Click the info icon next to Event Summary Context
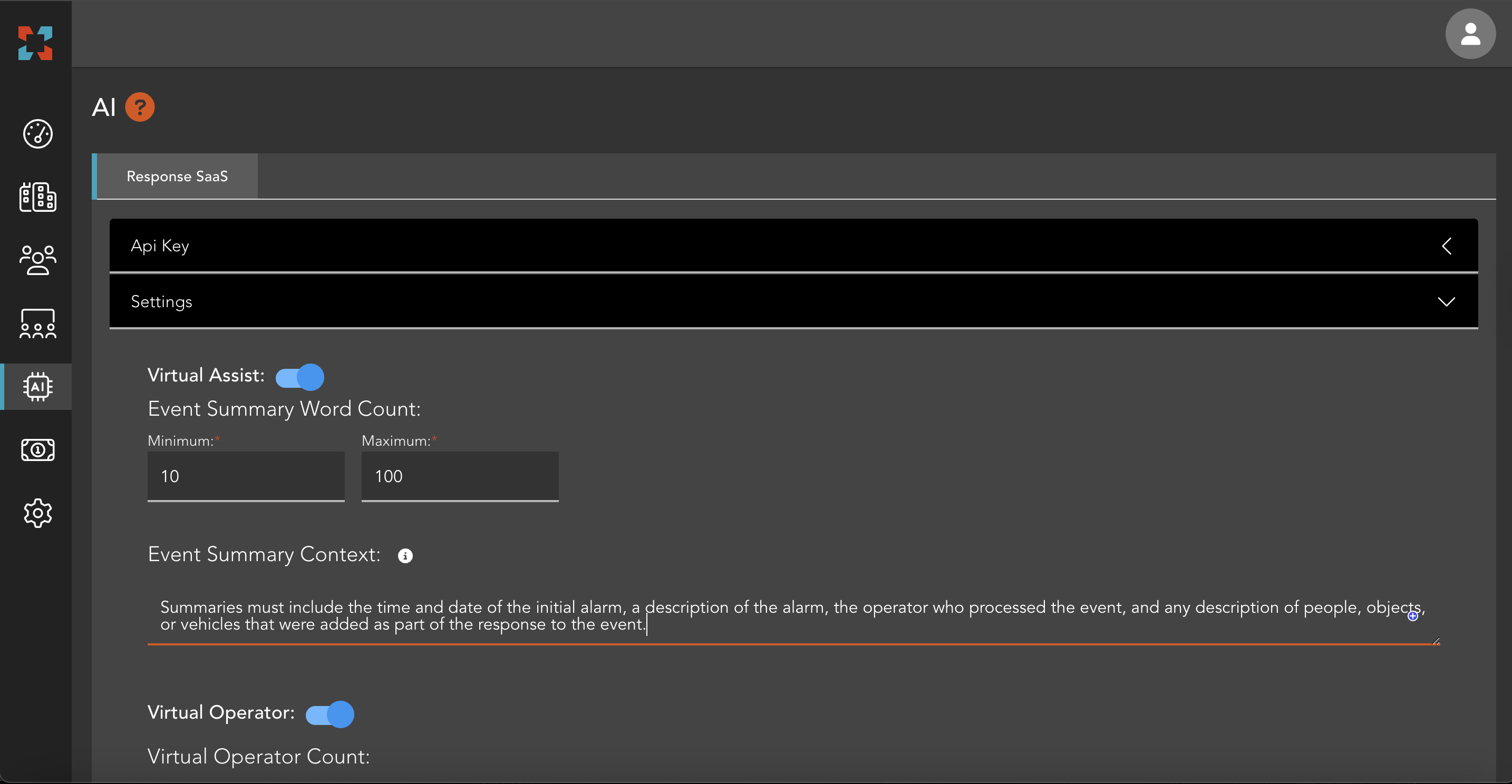This screenshot has height=784, width=1512. tap(405, 556)
